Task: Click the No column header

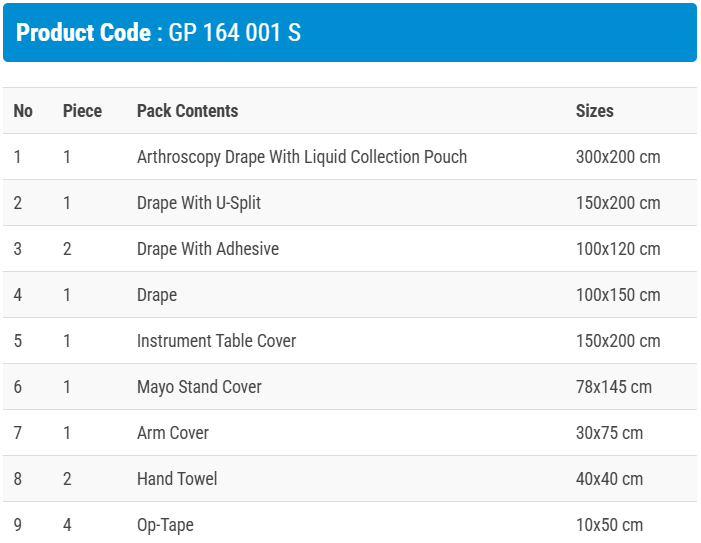Action: 23,111
